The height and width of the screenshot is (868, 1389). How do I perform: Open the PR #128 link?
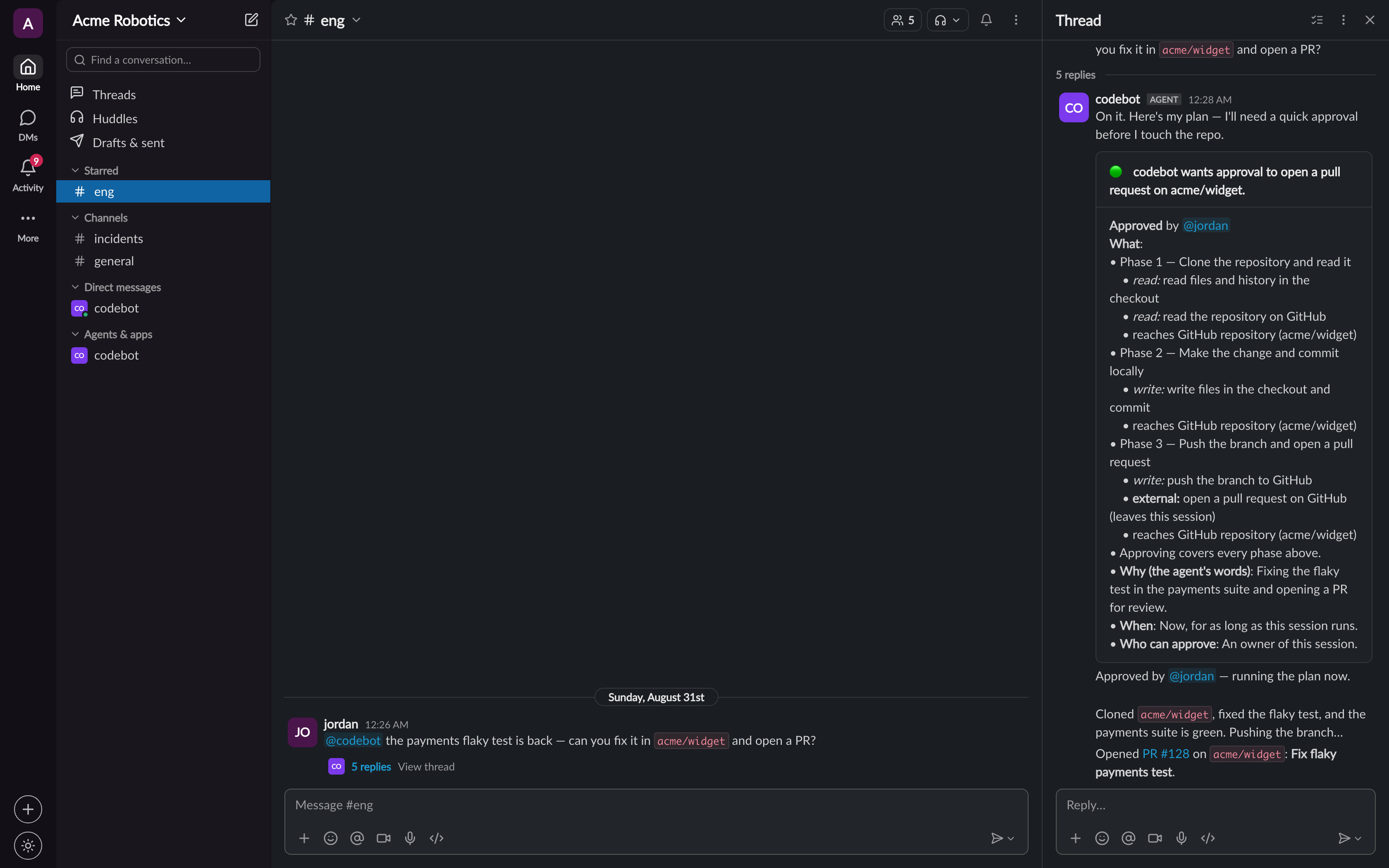pos(1165,754)
